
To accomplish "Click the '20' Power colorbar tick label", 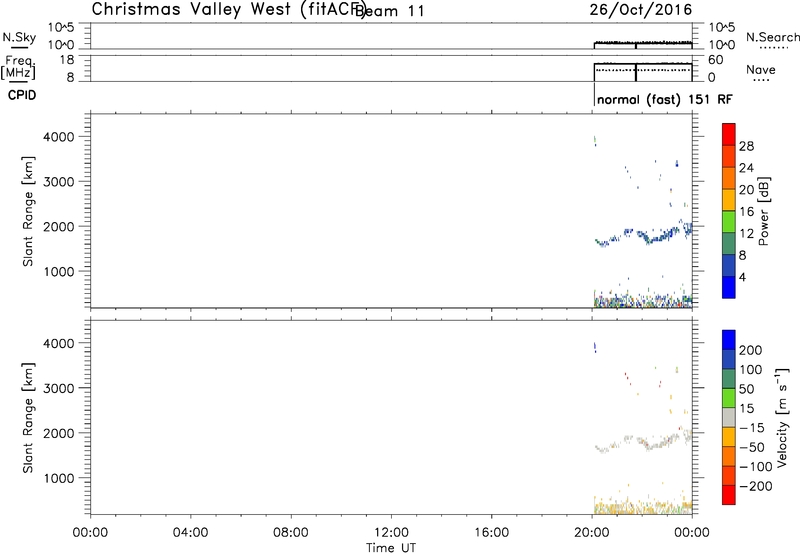I will [x=746, y=190].
